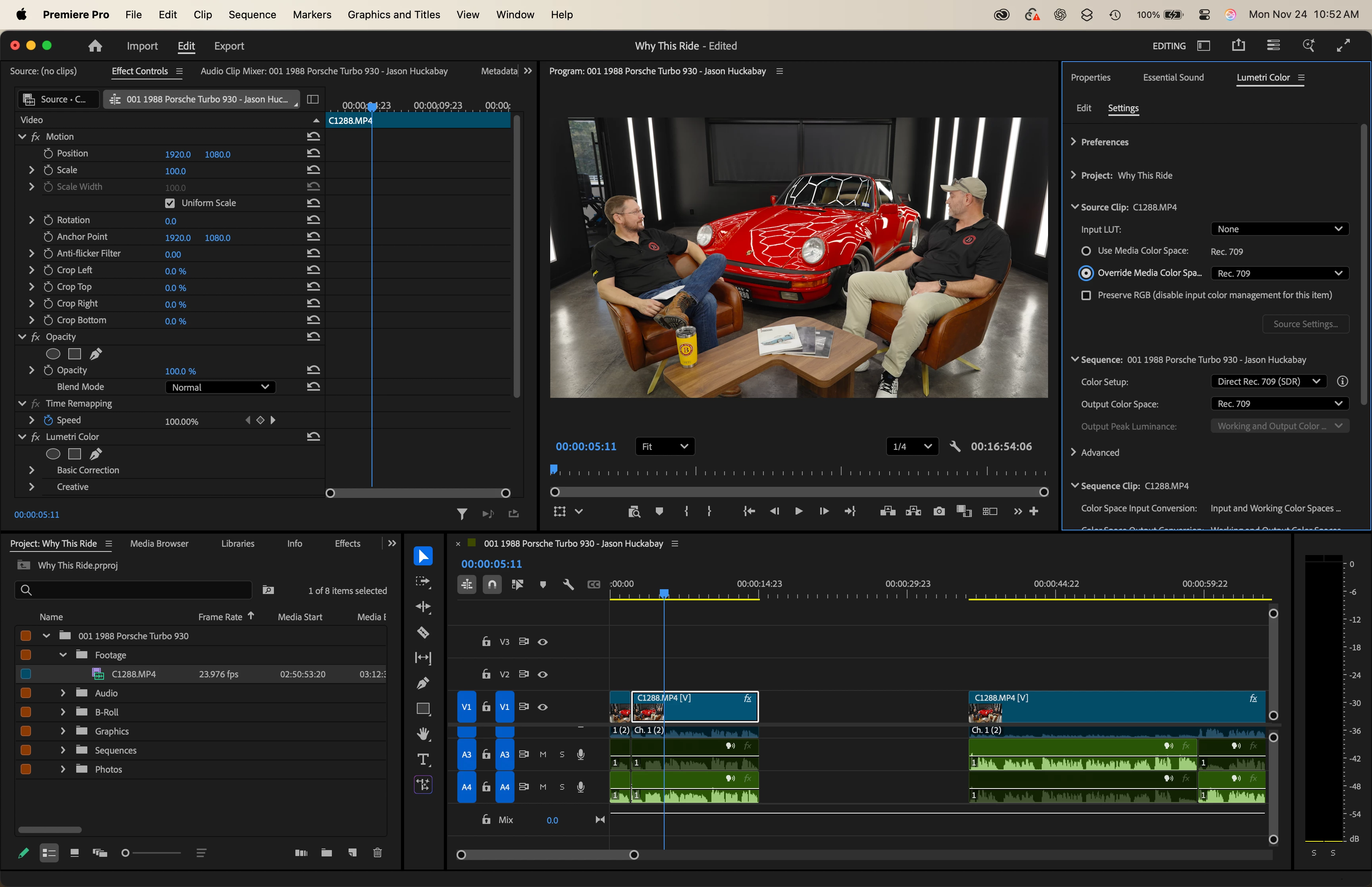Toggle Linked Selection in timeline
The image size is (1372, 887).
[517, 584]
